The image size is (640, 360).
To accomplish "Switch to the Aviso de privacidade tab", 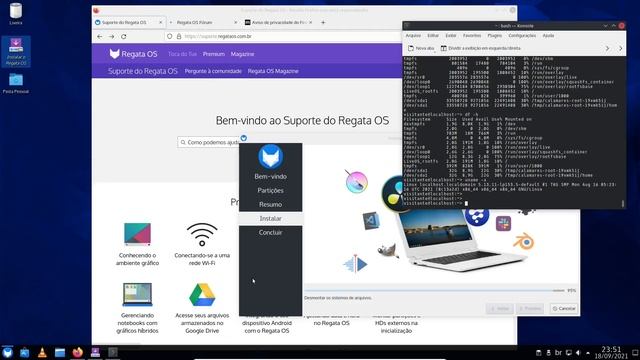I will click(278, 22).
